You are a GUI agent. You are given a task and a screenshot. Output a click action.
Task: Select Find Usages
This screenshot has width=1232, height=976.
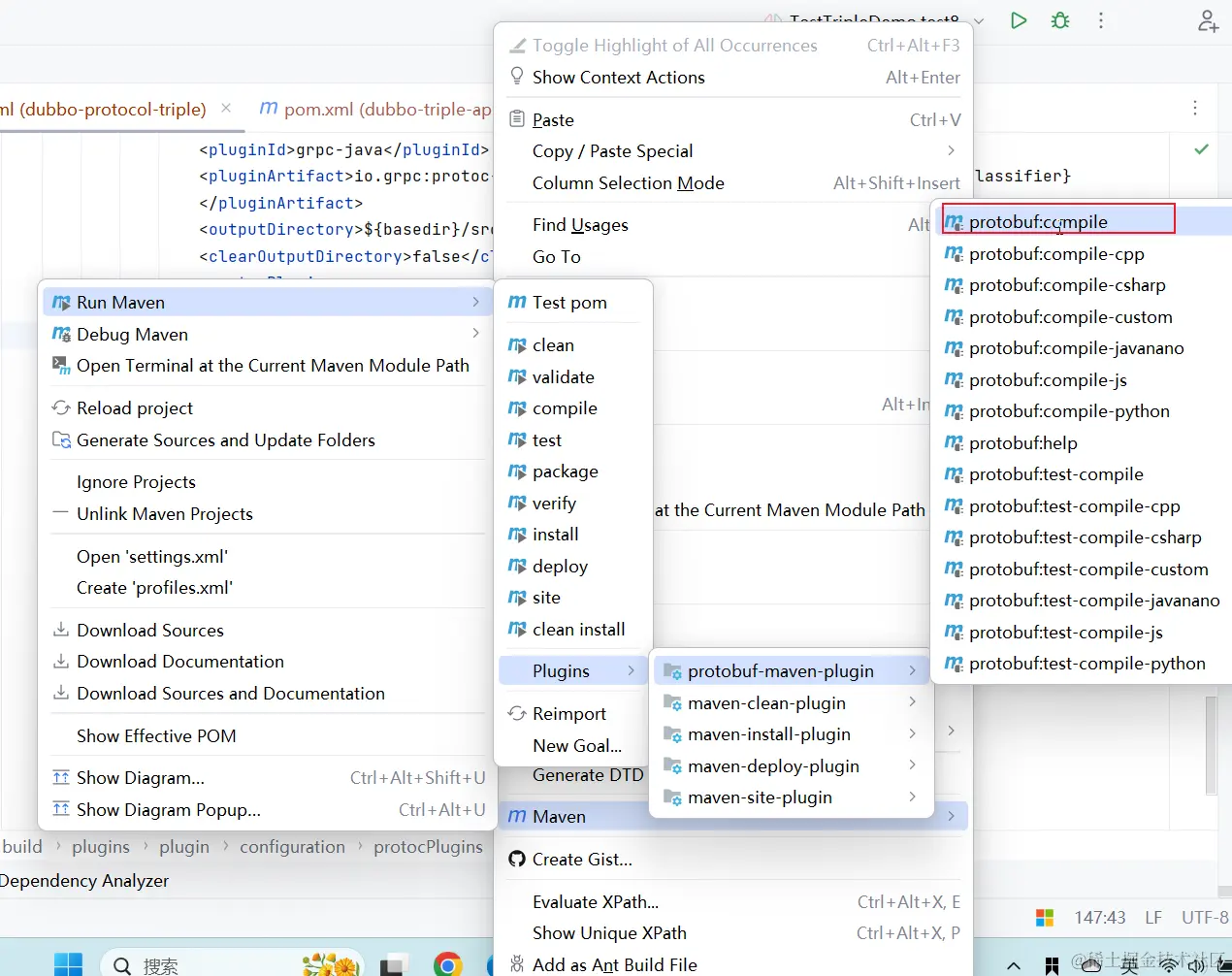(x=715, y=225)
